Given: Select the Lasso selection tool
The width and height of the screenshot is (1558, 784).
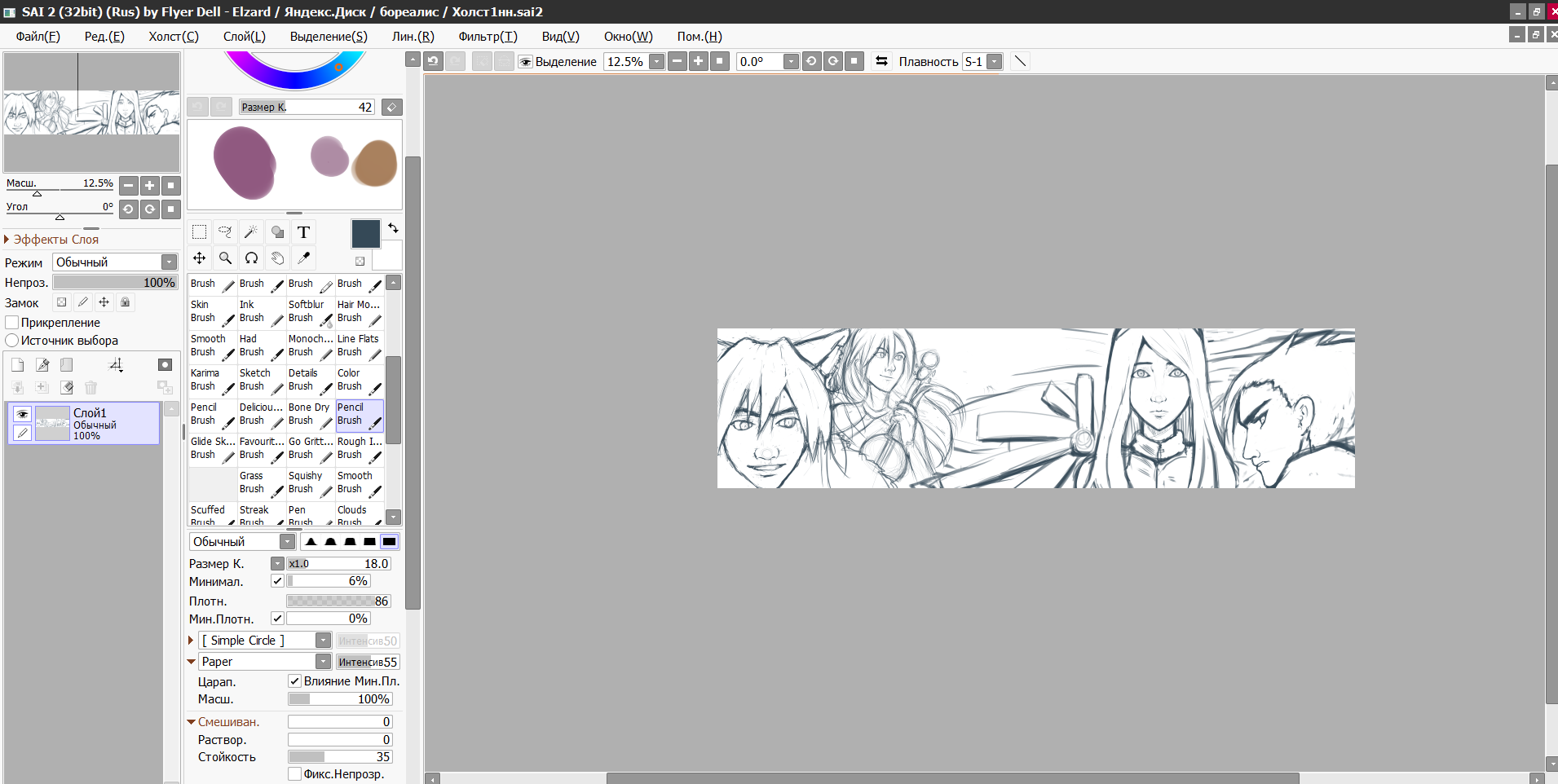Looking at the screenshot, I should pyautogui.click(x=225, y=232).
